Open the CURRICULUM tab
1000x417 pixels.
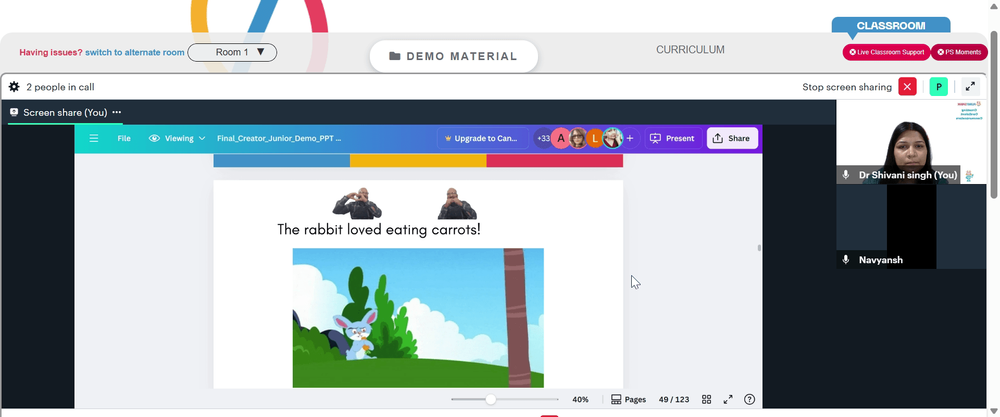tap(690, 50)
